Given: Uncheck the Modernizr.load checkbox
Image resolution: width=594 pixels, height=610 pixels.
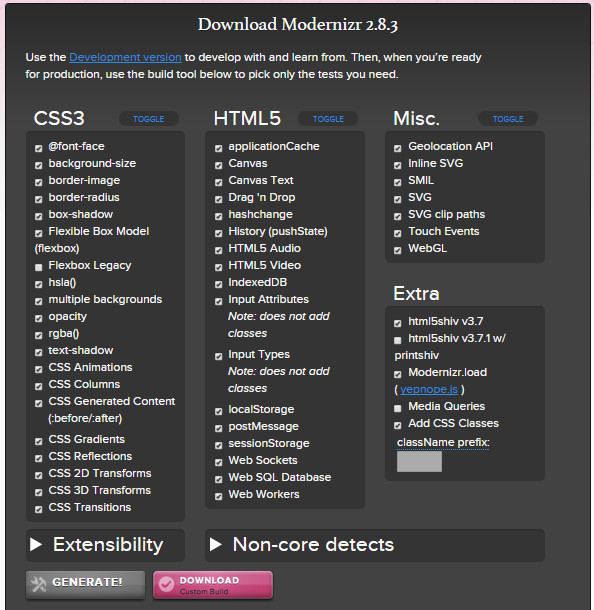Looking at the screenshot, I should tap(398, 374).
